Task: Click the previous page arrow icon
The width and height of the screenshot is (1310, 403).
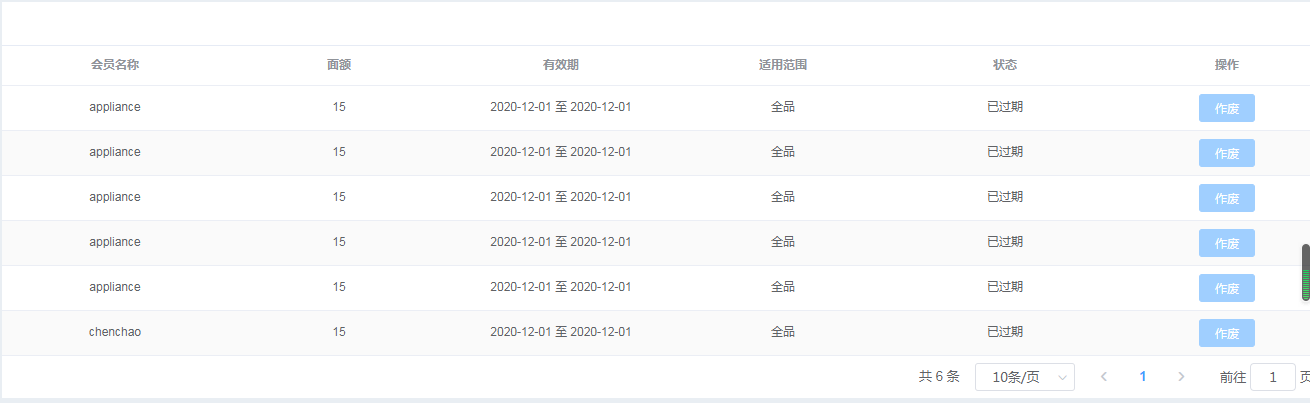Action: (1104, 377)
